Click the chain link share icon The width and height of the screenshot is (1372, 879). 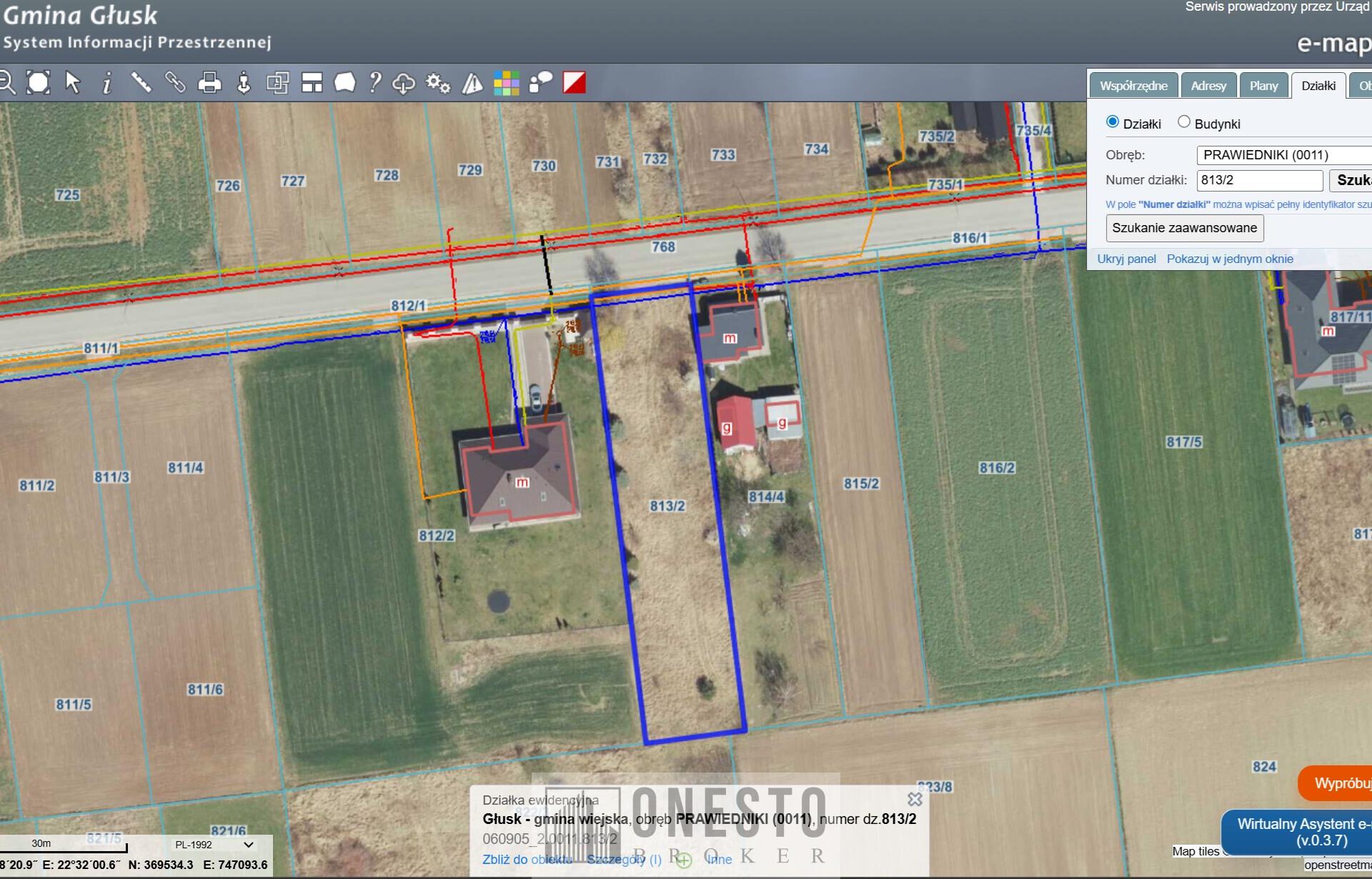(x=175, y=83)
